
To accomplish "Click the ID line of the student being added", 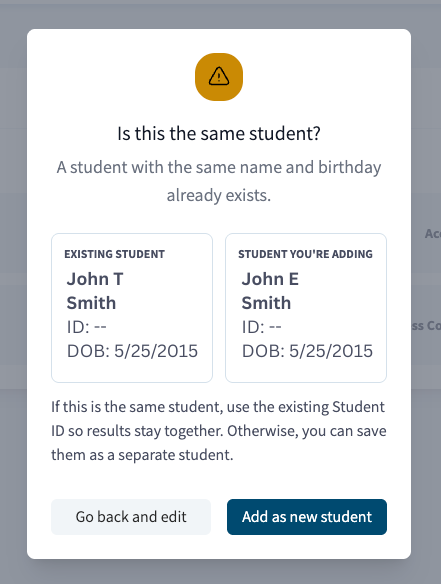I will pyautogui.click(x=261, y=327).
